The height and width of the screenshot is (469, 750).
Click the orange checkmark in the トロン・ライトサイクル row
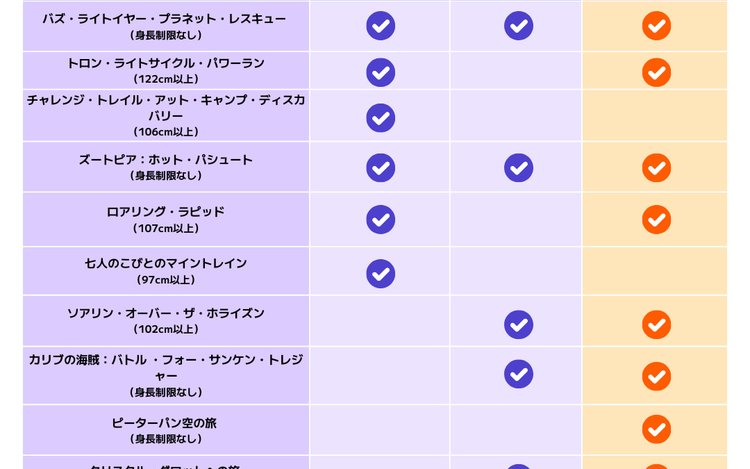coord(656,72)
